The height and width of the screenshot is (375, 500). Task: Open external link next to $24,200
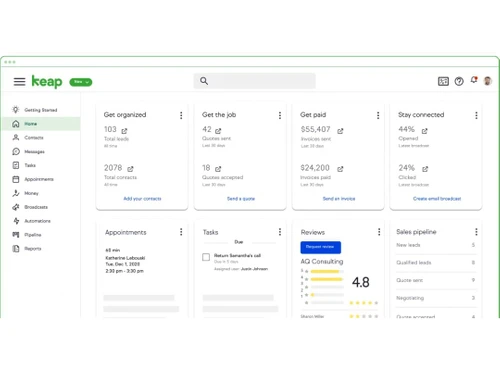340,169
